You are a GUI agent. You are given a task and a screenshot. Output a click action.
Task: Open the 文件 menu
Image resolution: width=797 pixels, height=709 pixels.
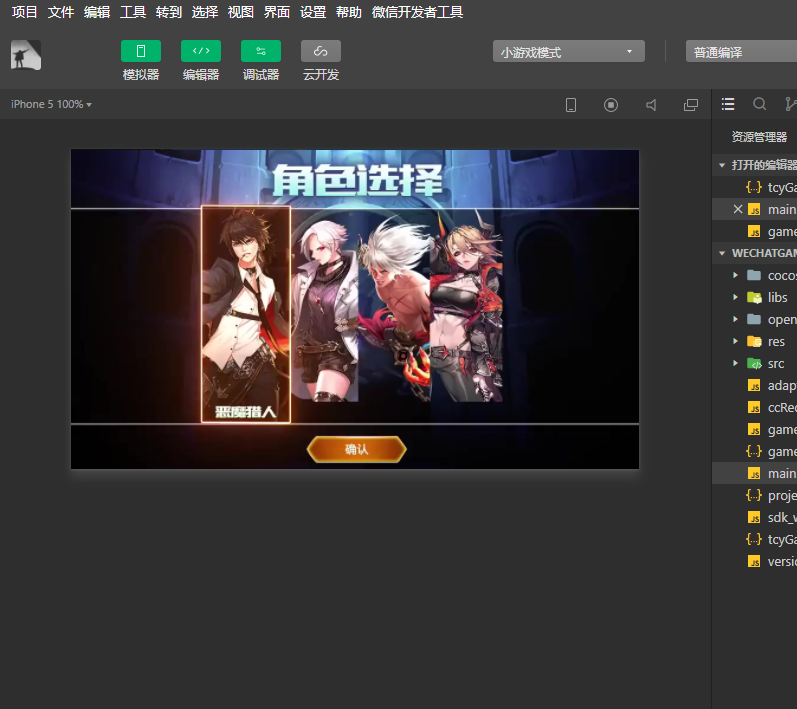coord(60,12)
